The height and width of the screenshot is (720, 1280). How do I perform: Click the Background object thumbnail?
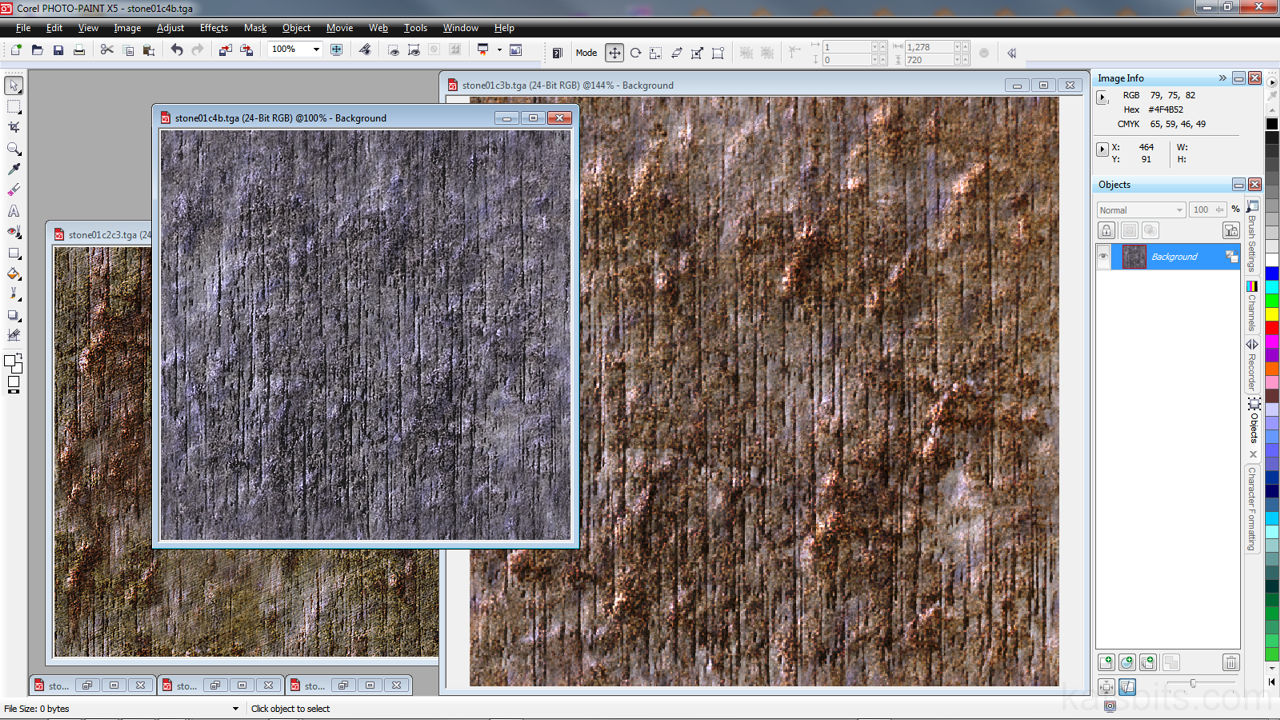[x=1134, y=257]
